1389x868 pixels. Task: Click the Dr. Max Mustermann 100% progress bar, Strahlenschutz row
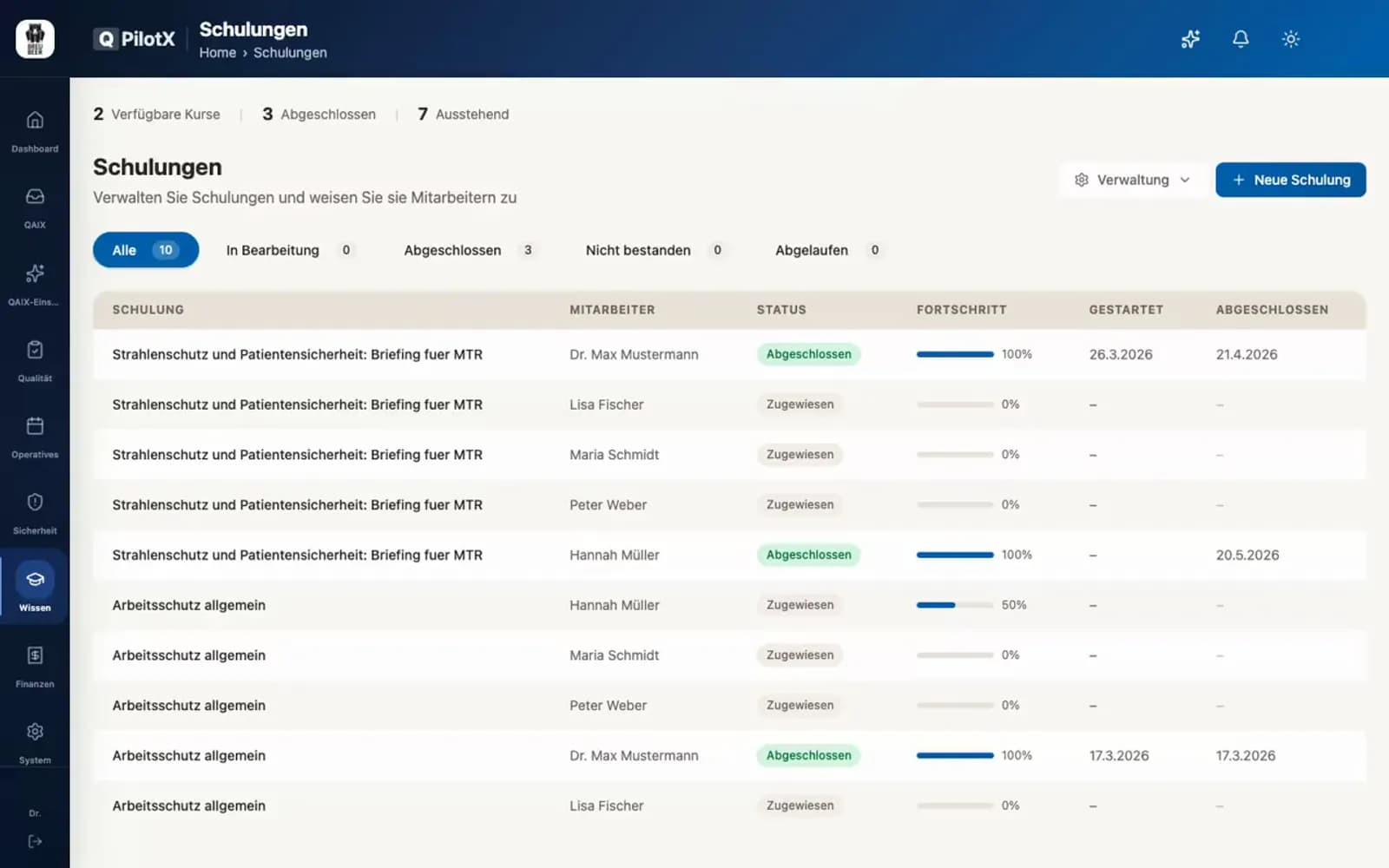pos(955,354)
